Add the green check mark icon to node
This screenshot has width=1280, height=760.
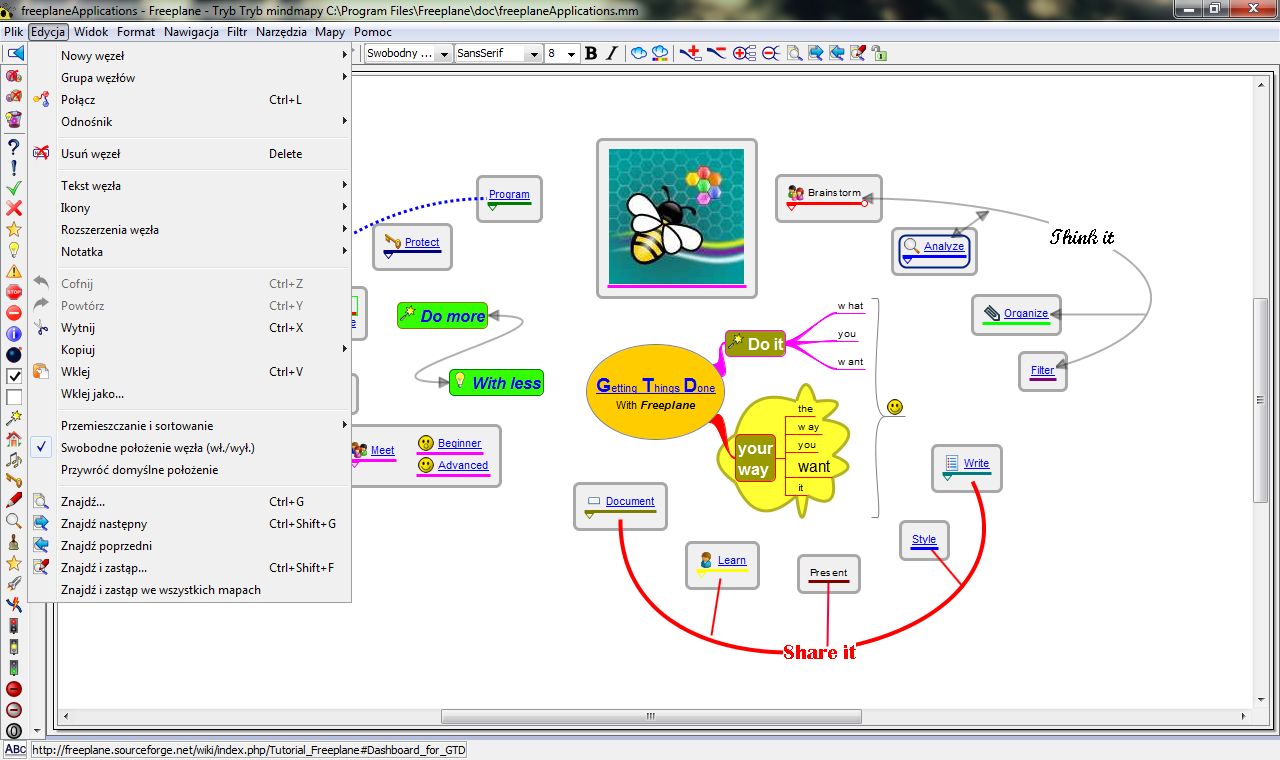(14, 187)
